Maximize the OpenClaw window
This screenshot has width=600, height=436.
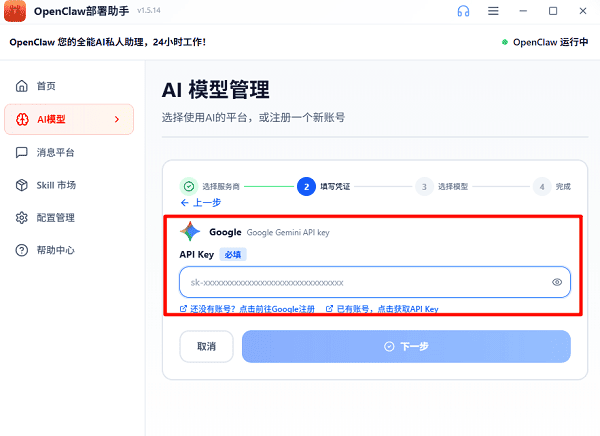(x=553, y=11)
